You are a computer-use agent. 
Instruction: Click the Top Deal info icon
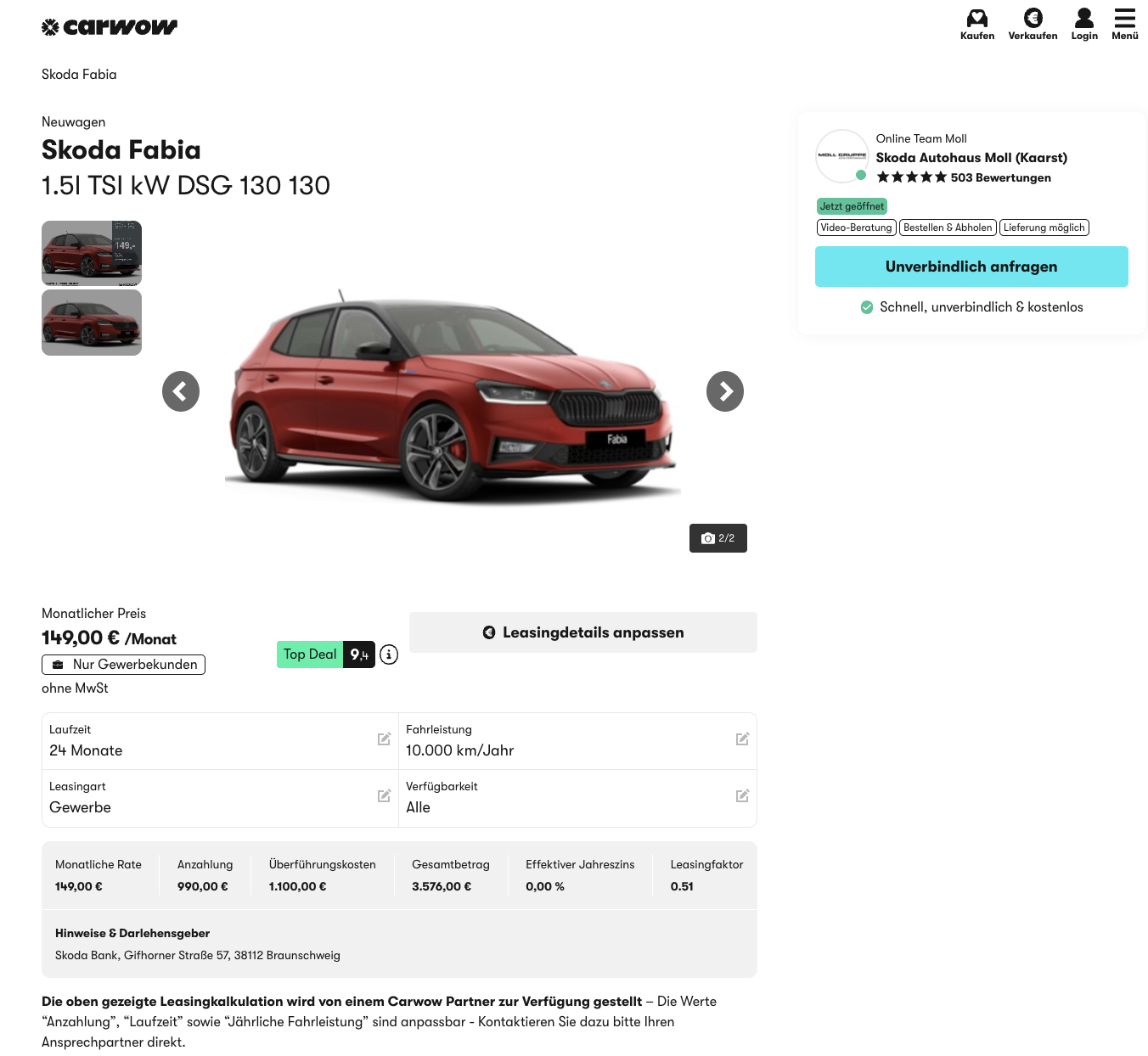[389, 654]
